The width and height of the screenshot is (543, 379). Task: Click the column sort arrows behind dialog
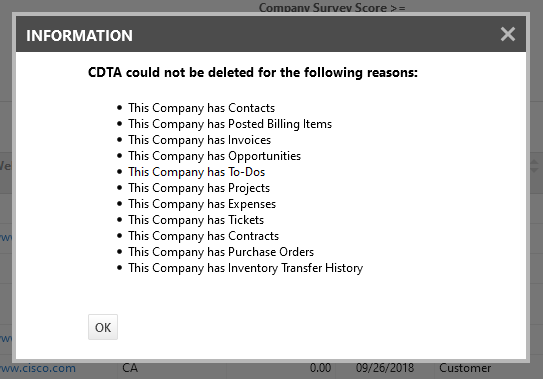pos(535,167)
